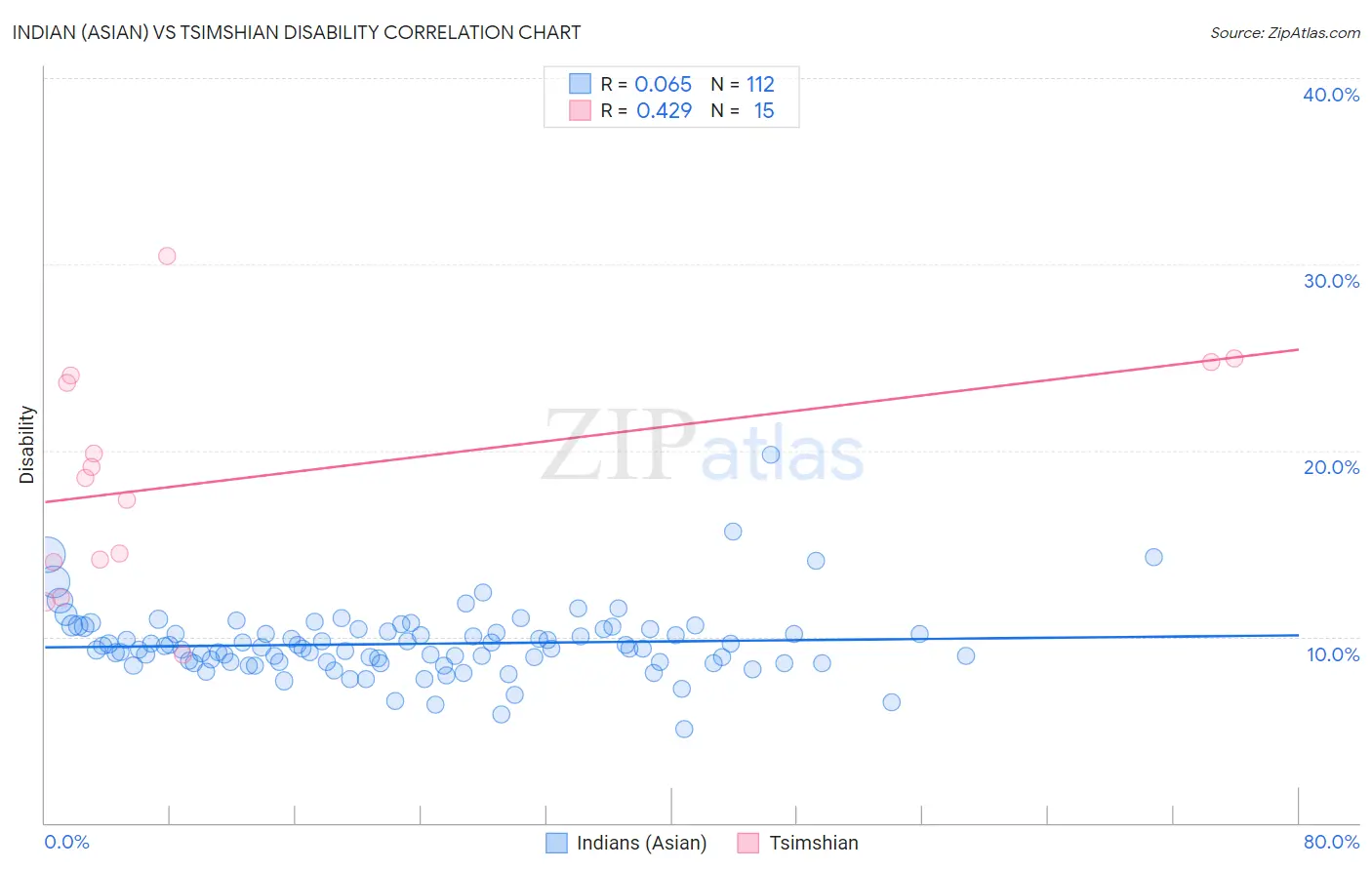Click the N = 112 sample count
1372x870 pixels.
tap(743, 84)
